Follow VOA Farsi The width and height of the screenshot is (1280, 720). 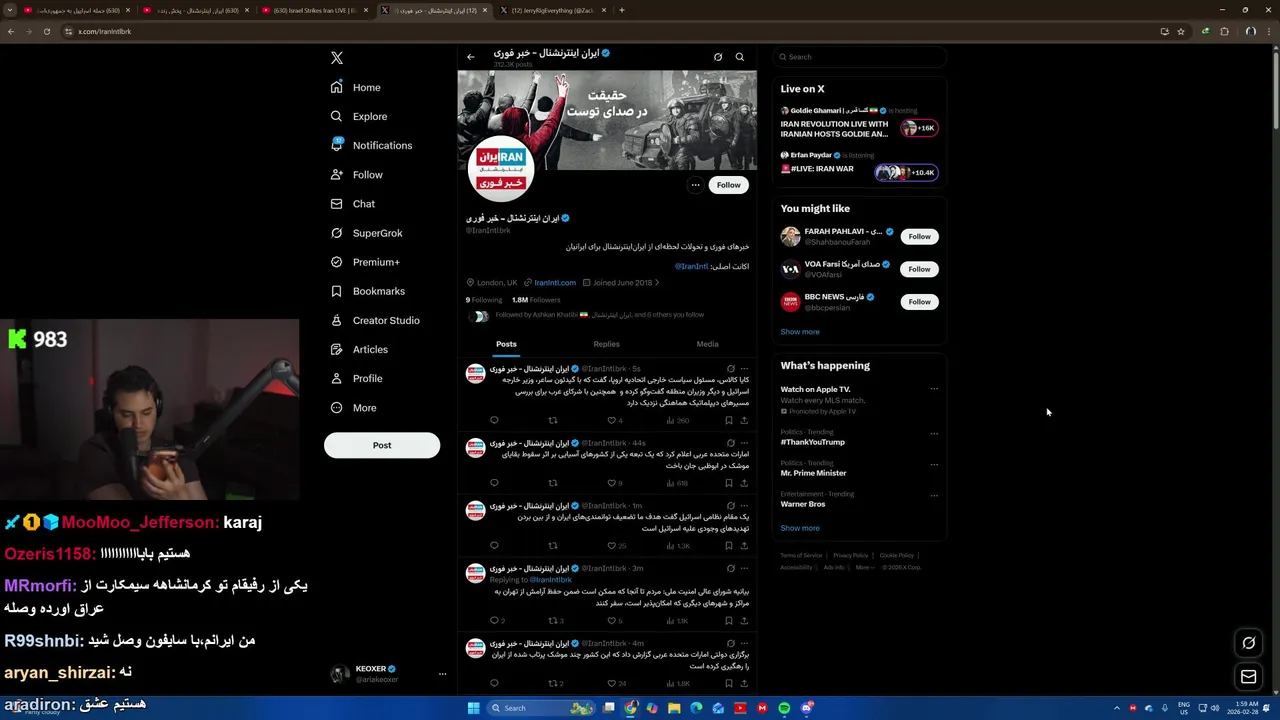(x=919, y=269)
